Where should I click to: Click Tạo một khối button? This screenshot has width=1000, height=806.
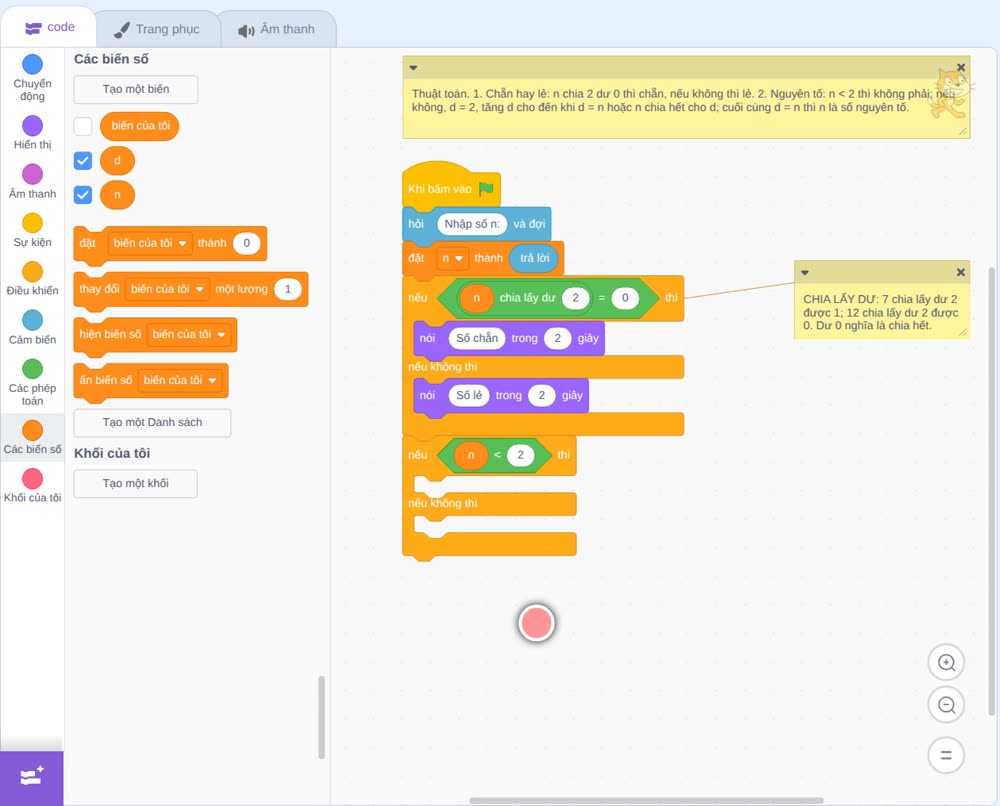tap(136, 483)
